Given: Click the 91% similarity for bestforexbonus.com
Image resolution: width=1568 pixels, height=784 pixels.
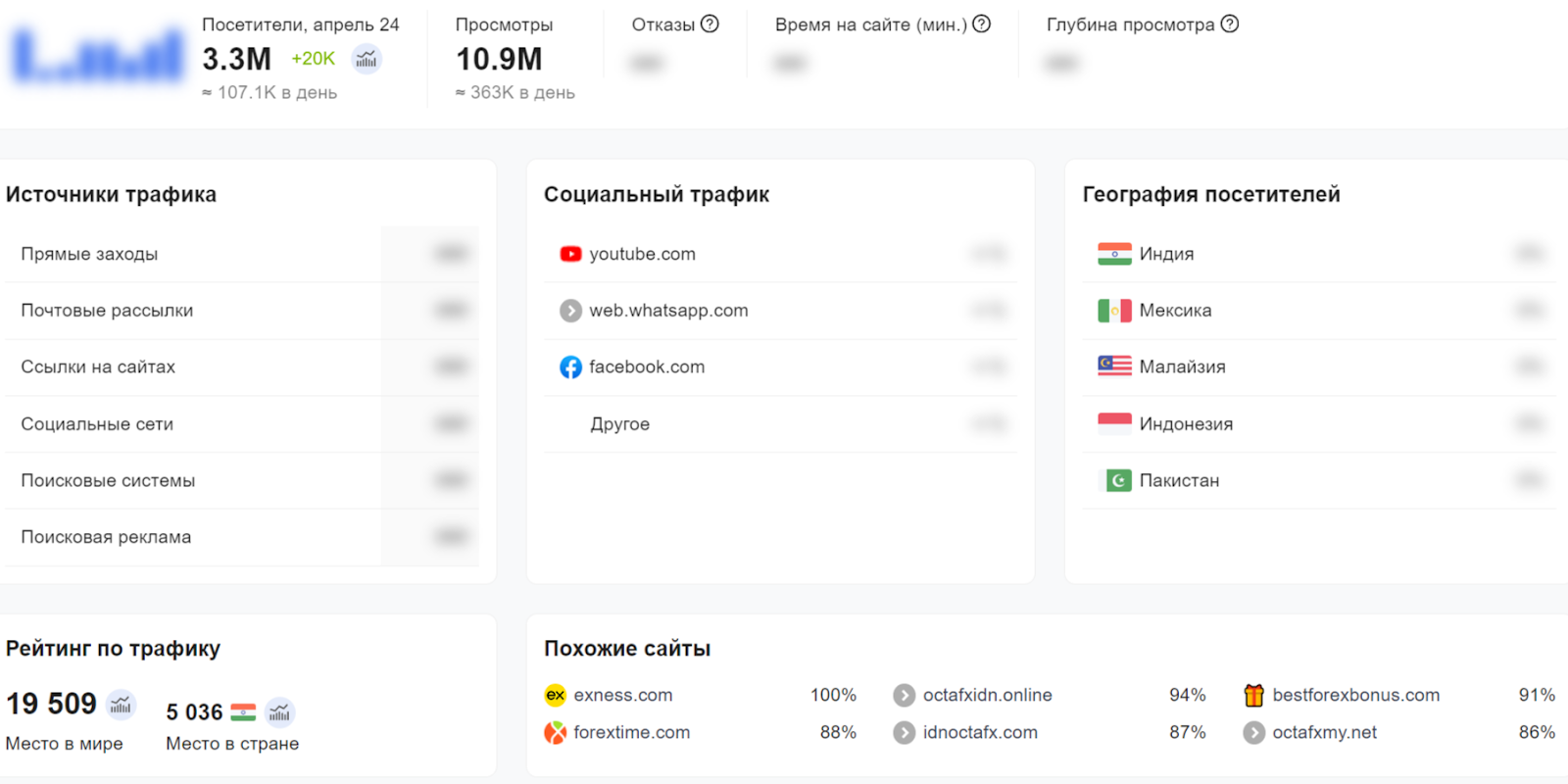Looking at the screenshot, I should click(x=1537, y=695).
